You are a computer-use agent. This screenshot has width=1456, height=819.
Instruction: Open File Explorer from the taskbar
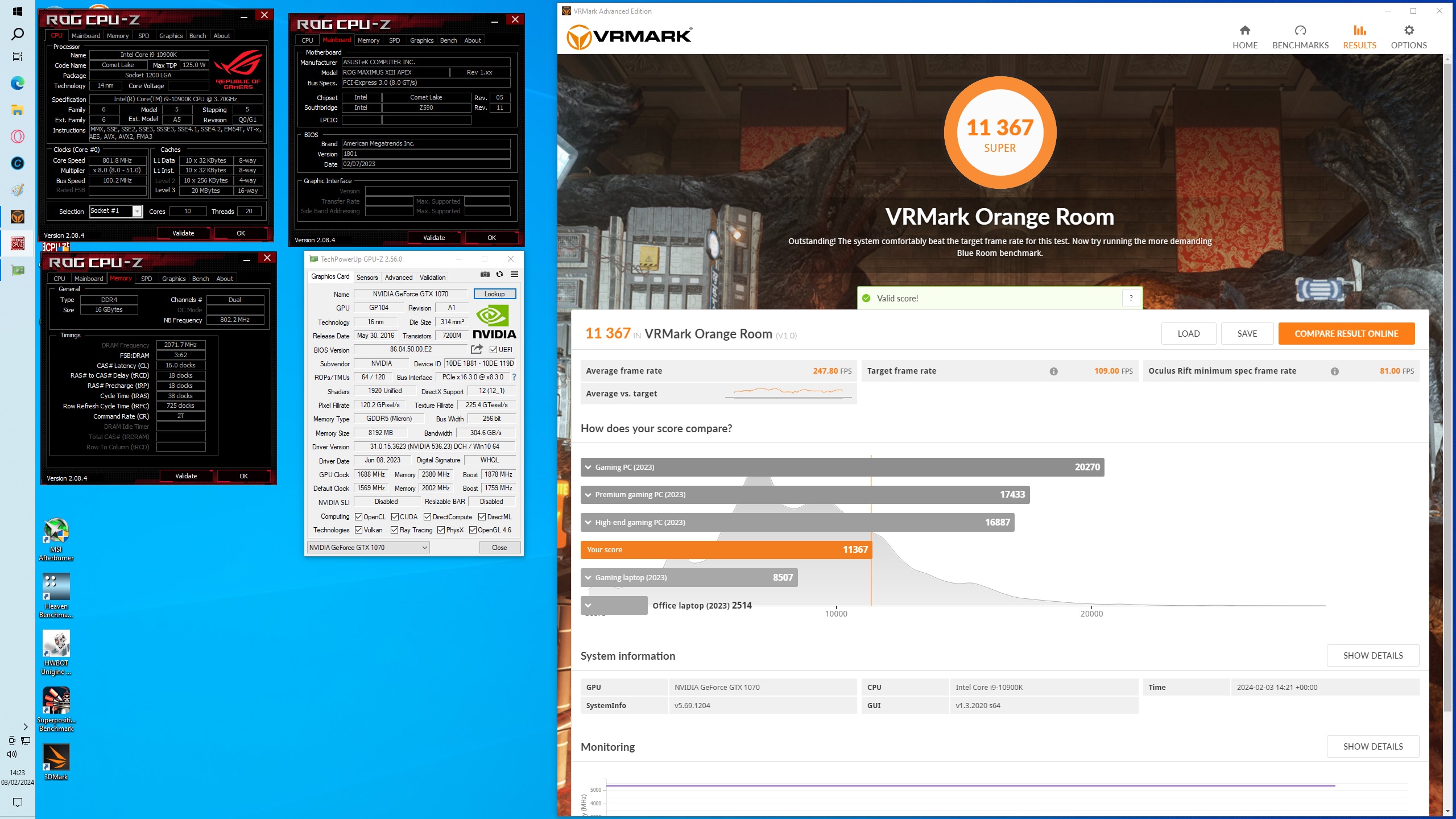[x=18, y=110]
